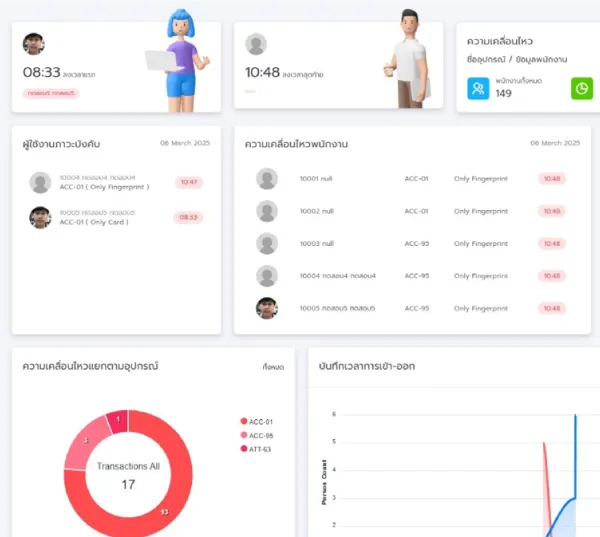This screenshot has height=537, width=600.
Task: Click the 10:47 time badge
Action: coord(189,182)
